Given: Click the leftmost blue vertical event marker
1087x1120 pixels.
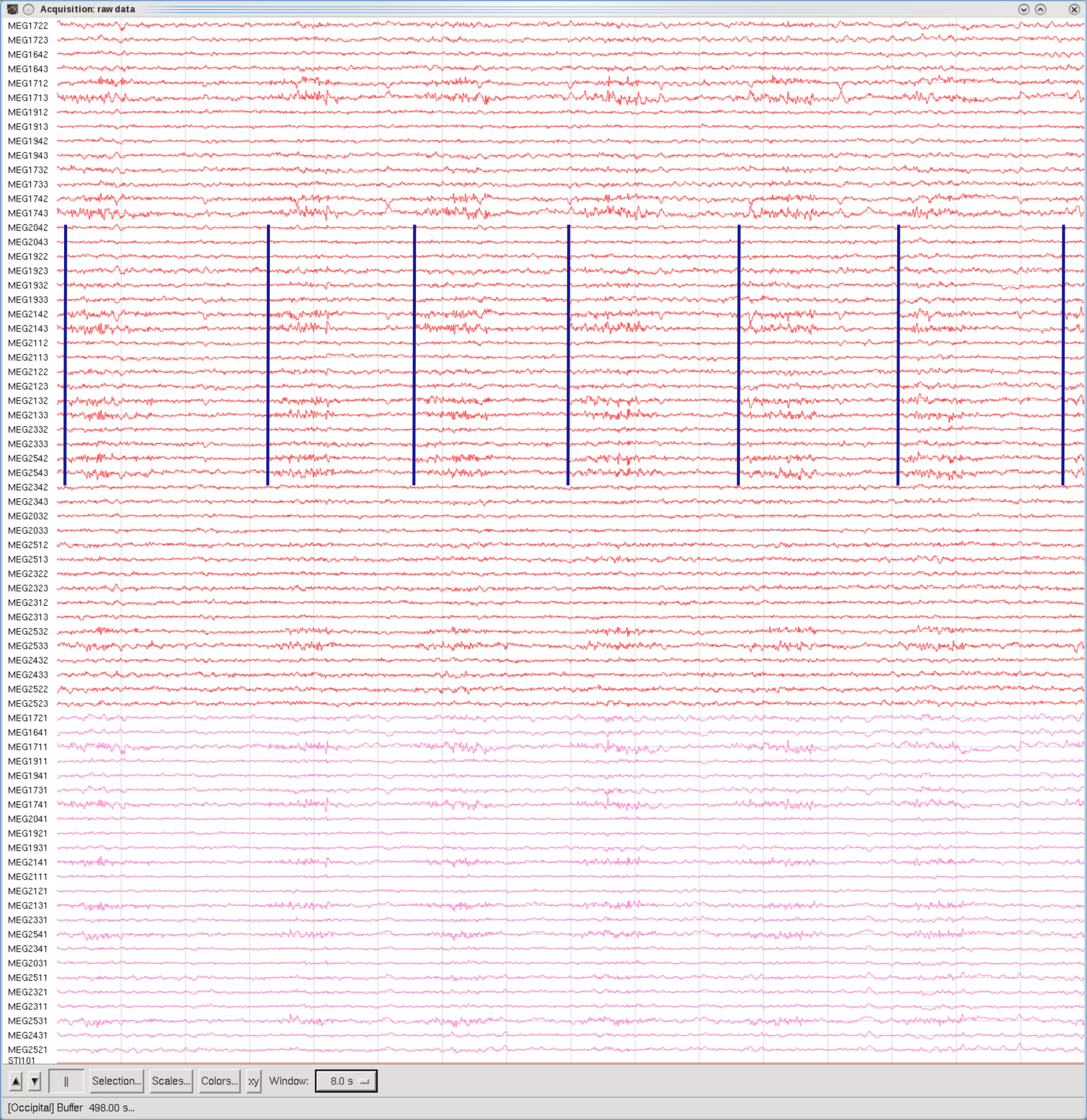Looking at the screenshot, I should pyautogui.click(x=65, y=355).
